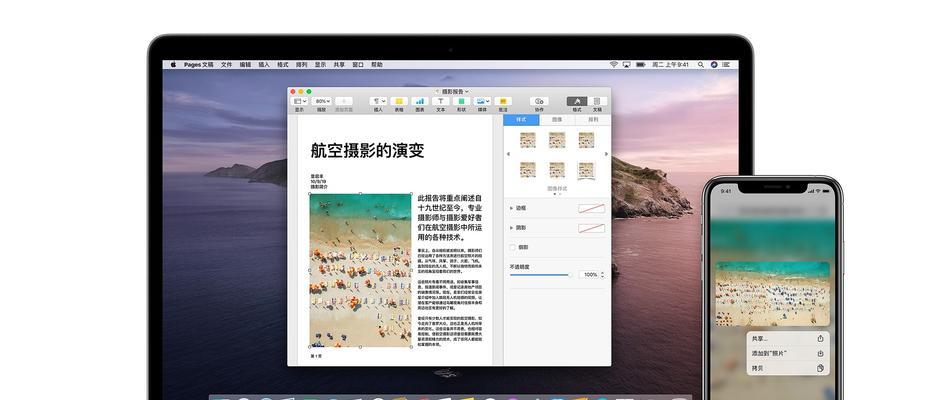Image resolution: width=926 pixels, height=400 pixels.
Task: Tap the beach photo preview on iPhone
Action: (772, 294)
